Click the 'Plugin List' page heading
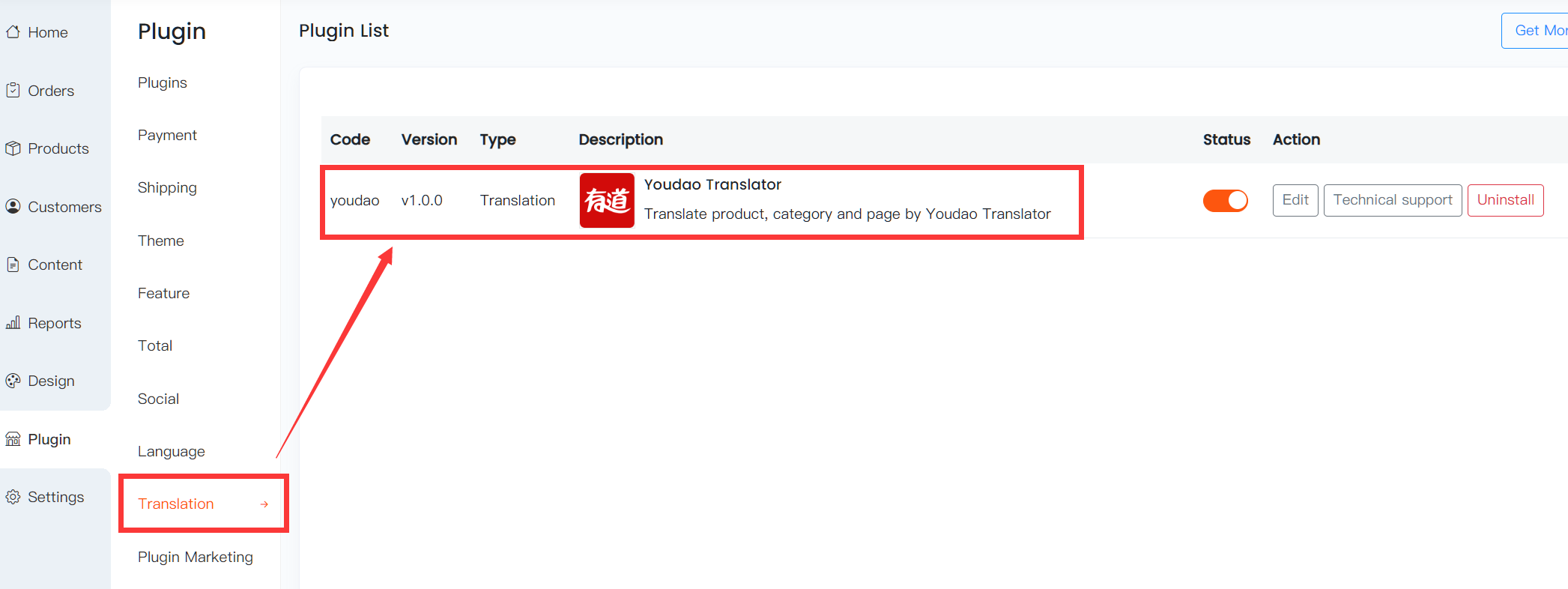 coord(344,31)
